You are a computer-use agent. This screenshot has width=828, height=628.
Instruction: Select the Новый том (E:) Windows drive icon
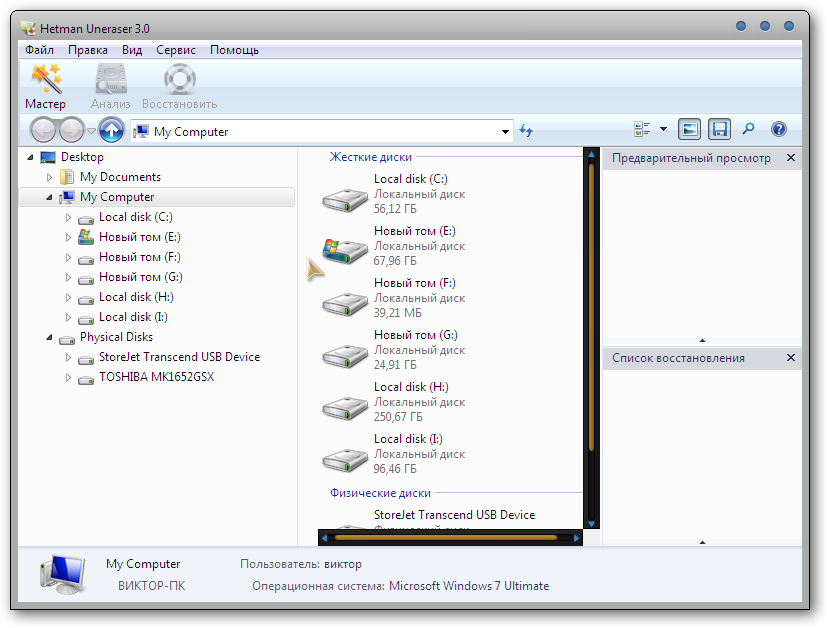pyautogui.click(x=345, y=251)
